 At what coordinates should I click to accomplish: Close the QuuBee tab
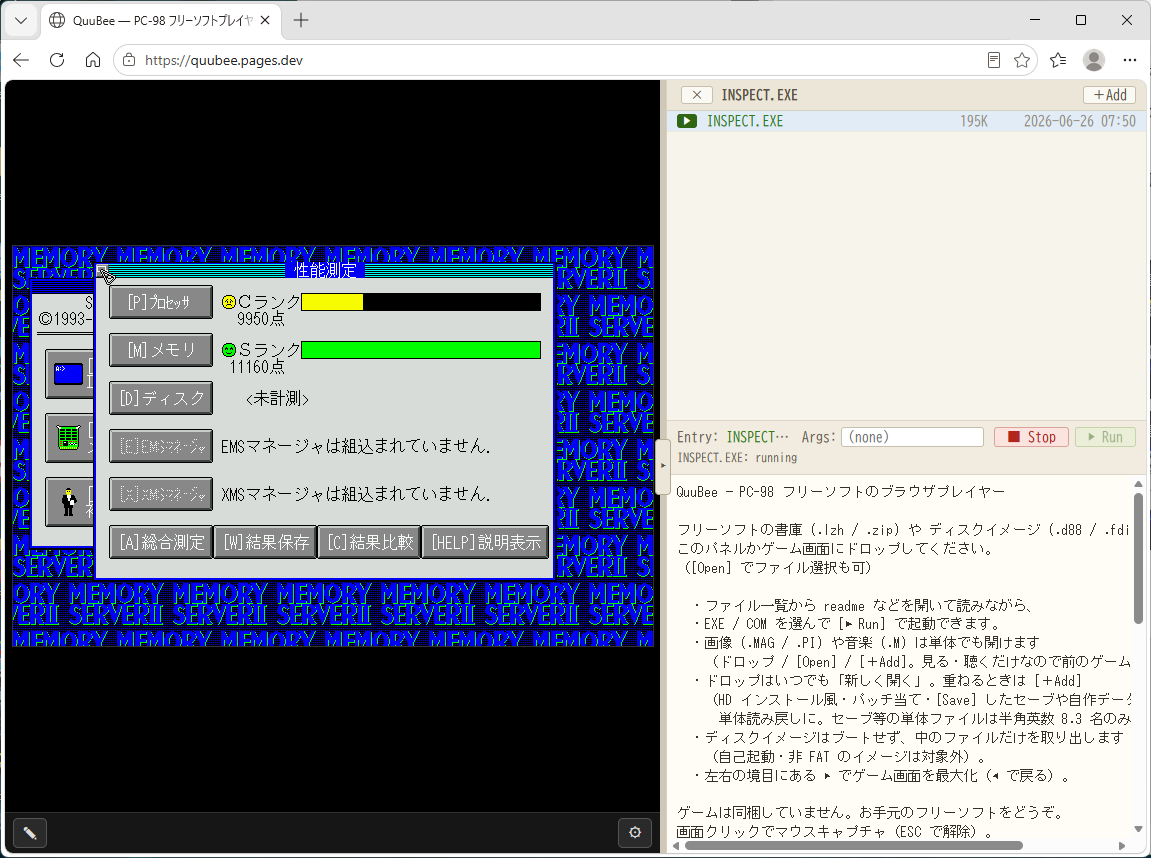(x=265, y=21)
